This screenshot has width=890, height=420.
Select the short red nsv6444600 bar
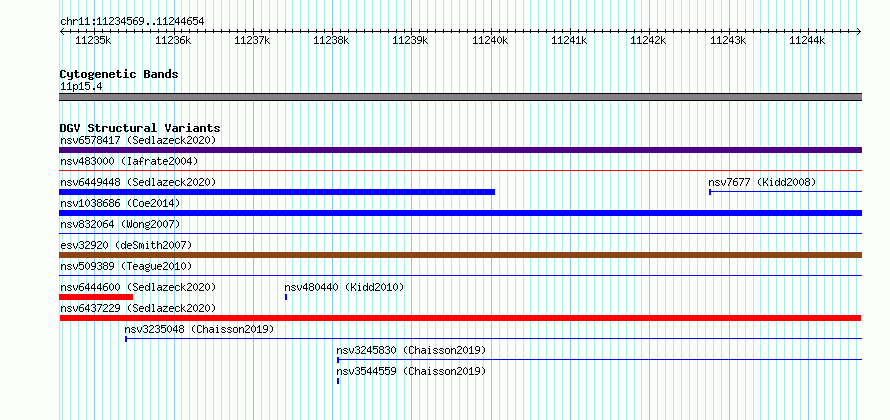pyautogui.click(x=96, y=297)
